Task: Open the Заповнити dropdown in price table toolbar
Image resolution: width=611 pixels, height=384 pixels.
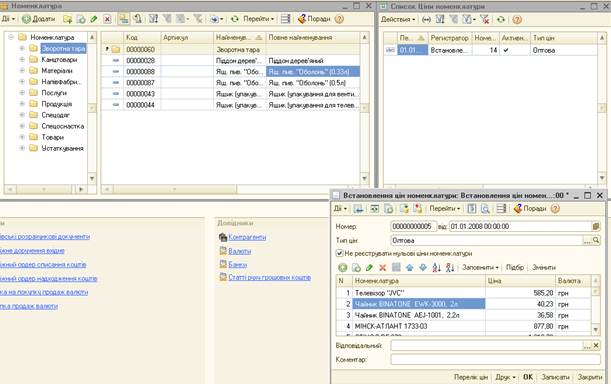Action: pyautogui.click(x=480, y=267)
